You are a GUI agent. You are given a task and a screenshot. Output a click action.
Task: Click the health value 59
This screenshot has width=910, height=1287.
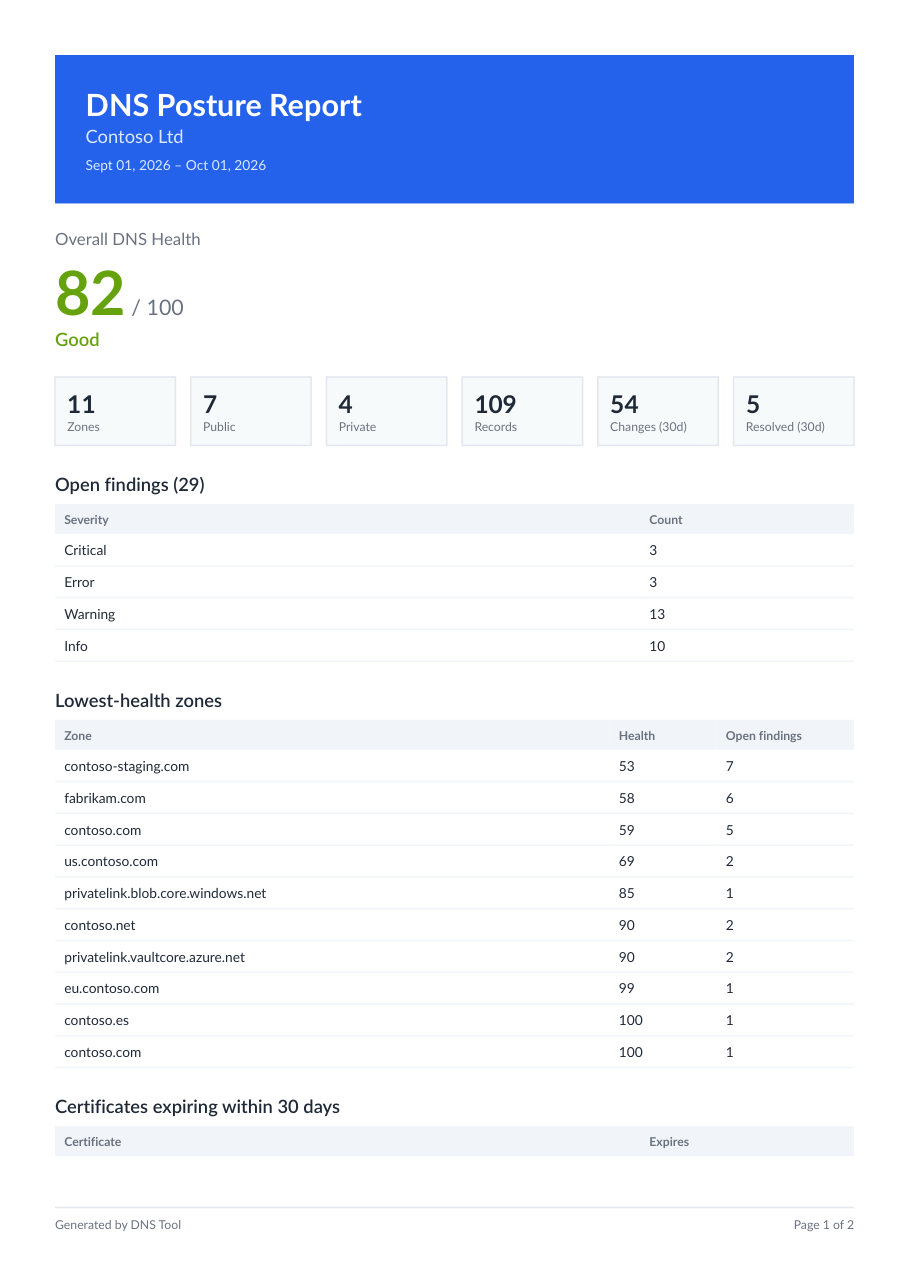coord(627,830)
